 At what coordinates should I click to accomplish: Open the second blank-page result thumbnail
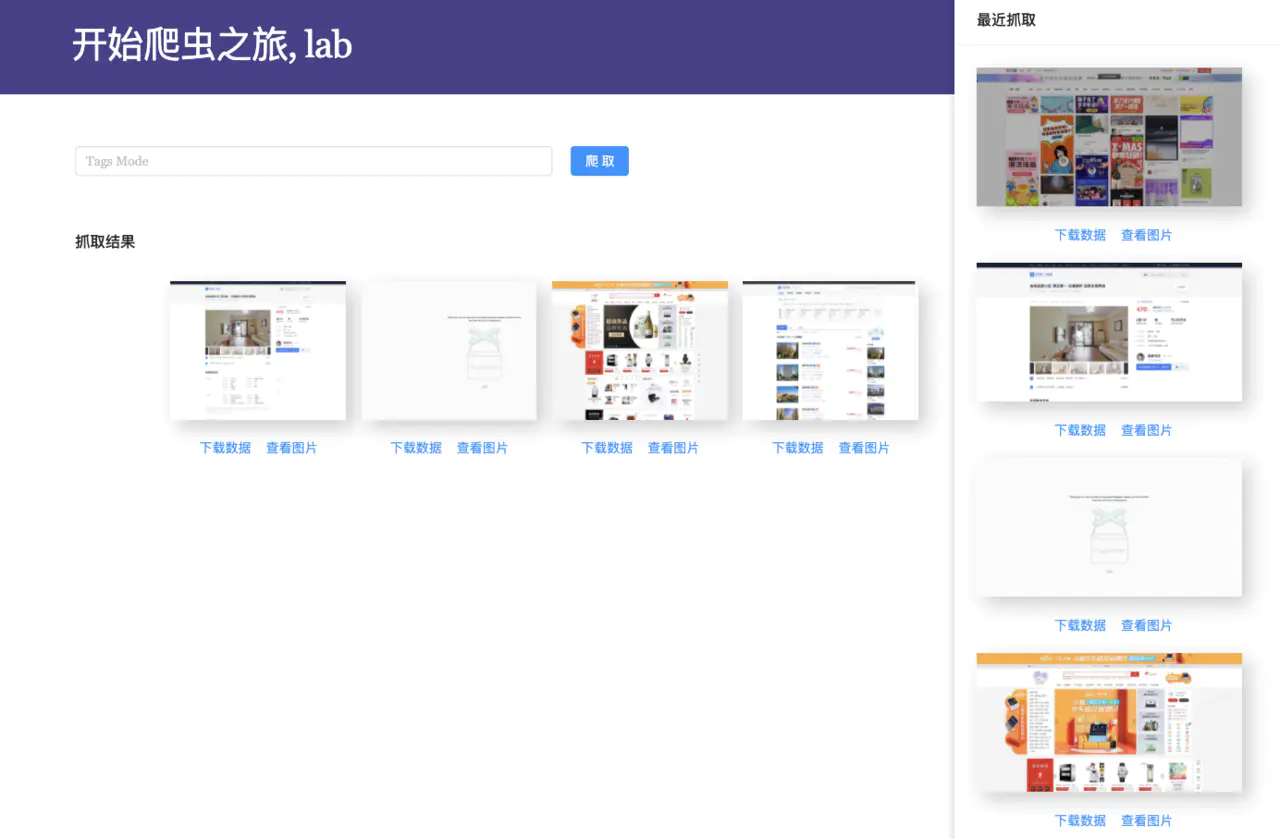(x=449, y=350)
